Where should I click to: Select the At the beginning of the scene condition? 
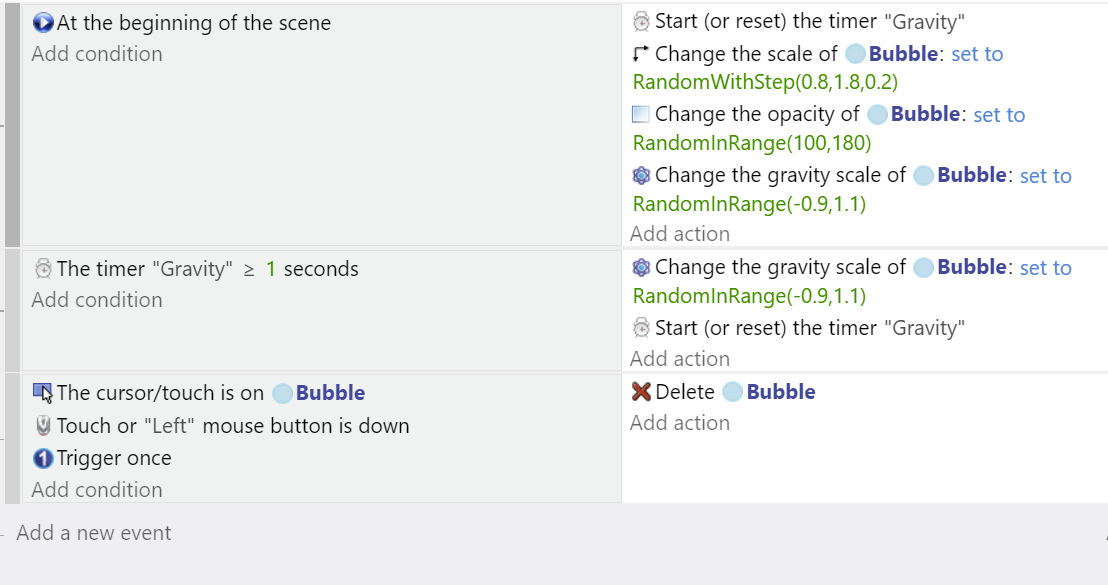pyautogui.click(x=193, y=23)
